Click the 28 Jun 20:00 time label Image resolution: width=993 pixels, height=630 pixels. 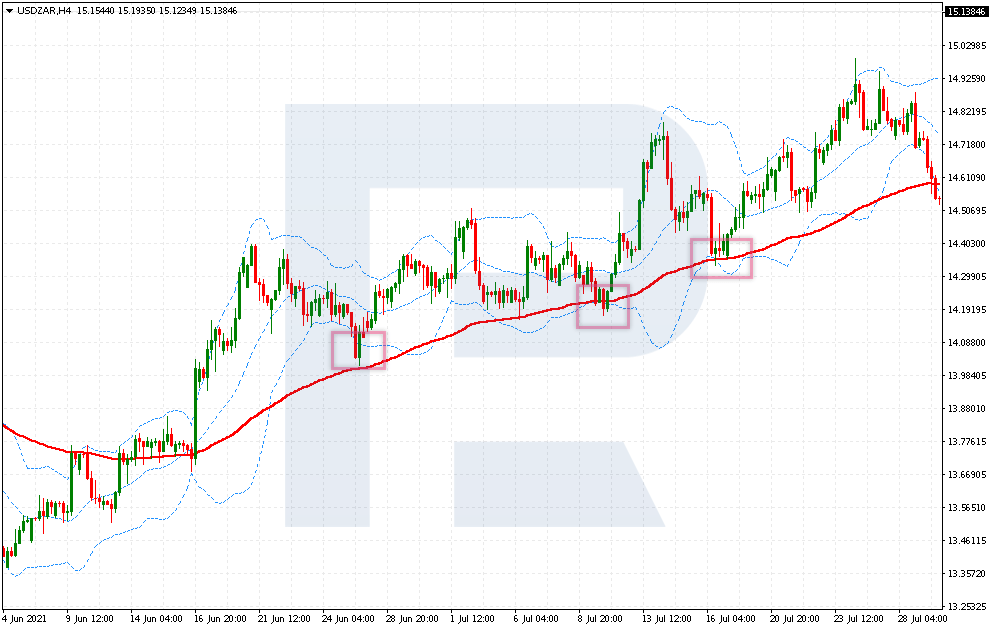click(412, 619)
